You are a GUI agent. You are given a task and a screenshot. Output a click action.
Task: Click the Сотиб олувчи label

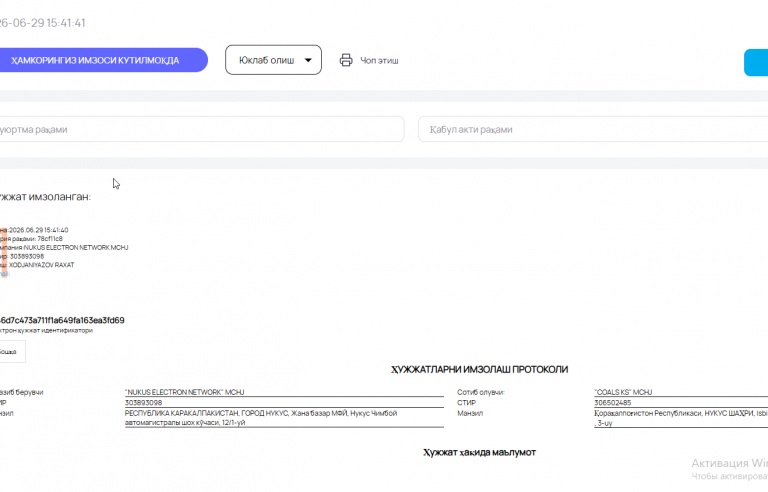(x=480, y=392)
